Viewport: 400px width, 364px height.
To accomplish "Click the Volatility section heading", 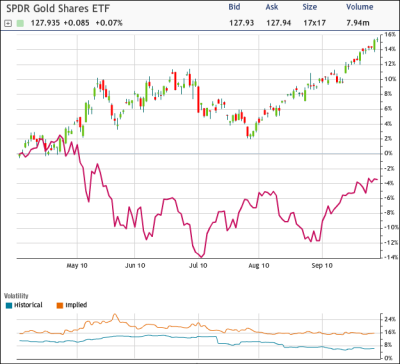I will (16, 296).
